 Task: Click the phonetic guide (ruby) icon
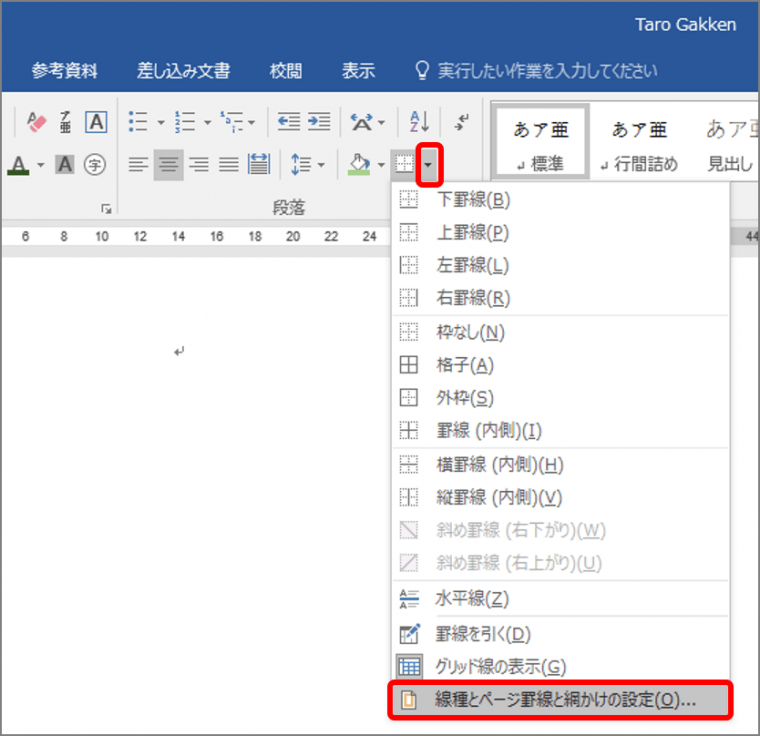[65, 122]
